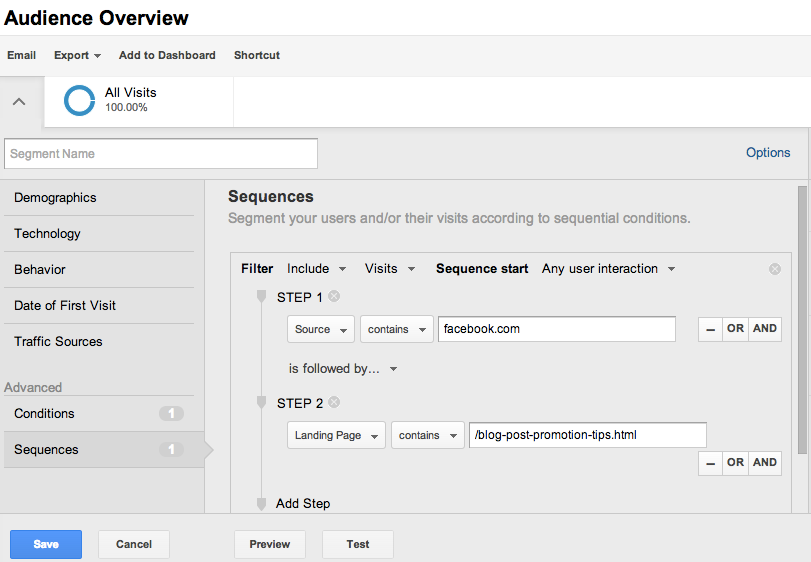
Task: Collapse the segment panel chevron
Action: (19, 101)
